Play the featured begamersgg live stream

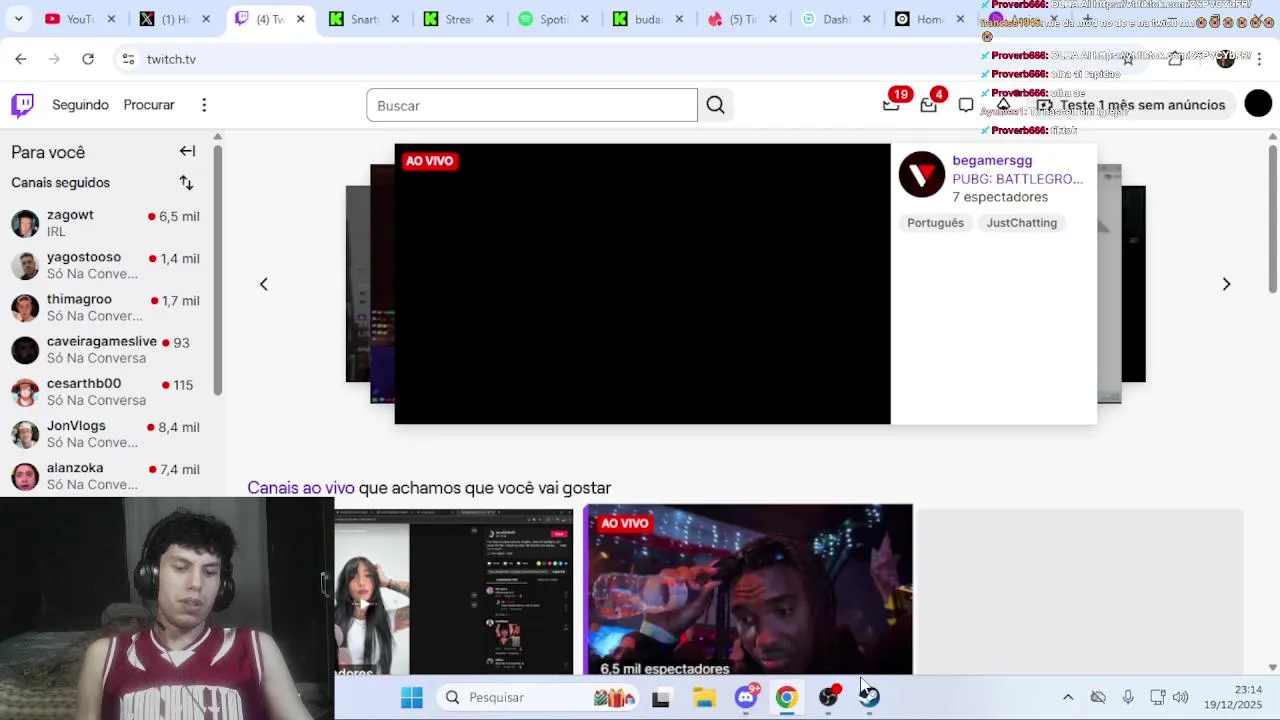pyautogui.click(x=642, y=284)
